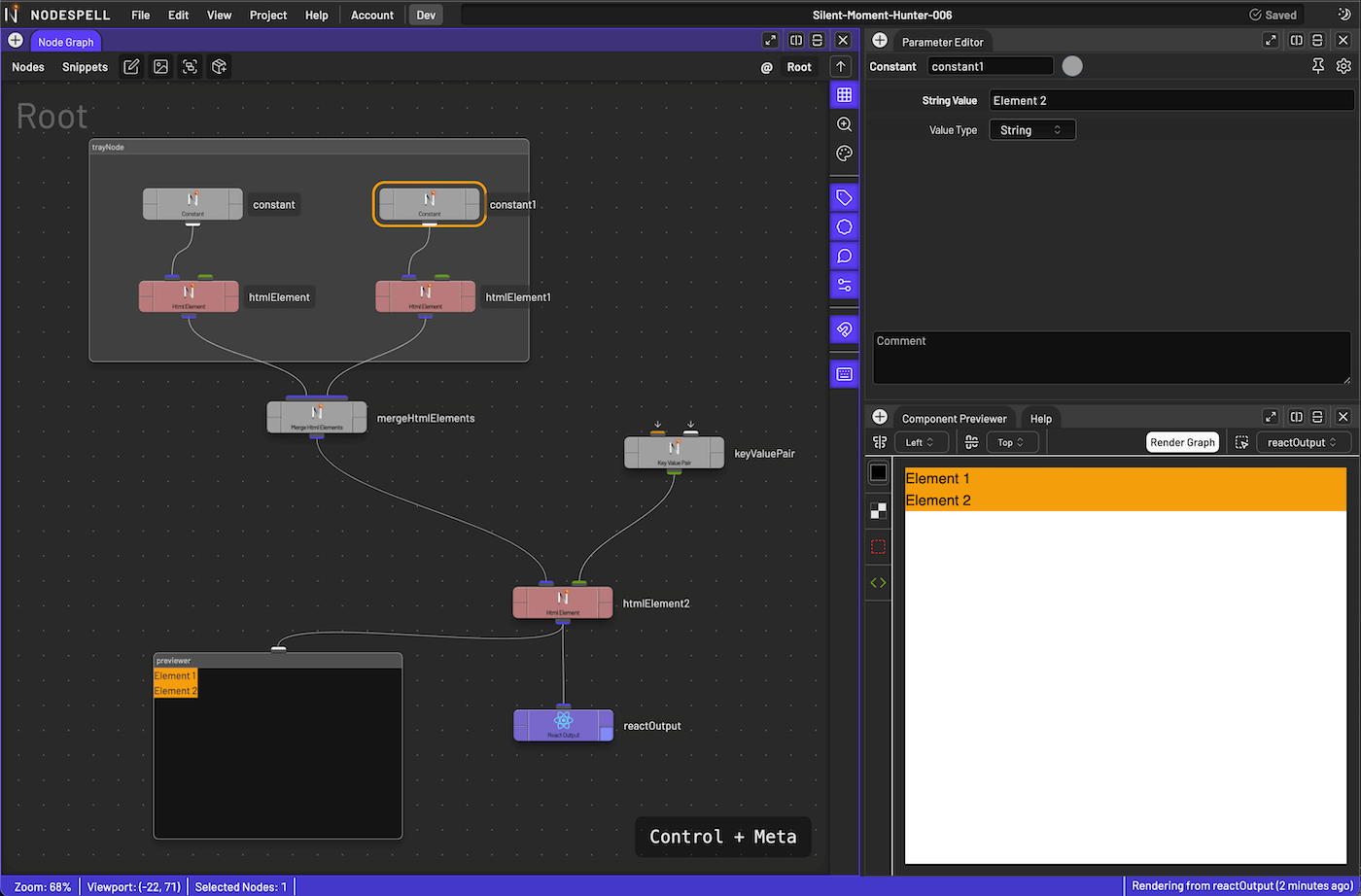
Task: Open the File menu
Action: [x=141, y=15]
